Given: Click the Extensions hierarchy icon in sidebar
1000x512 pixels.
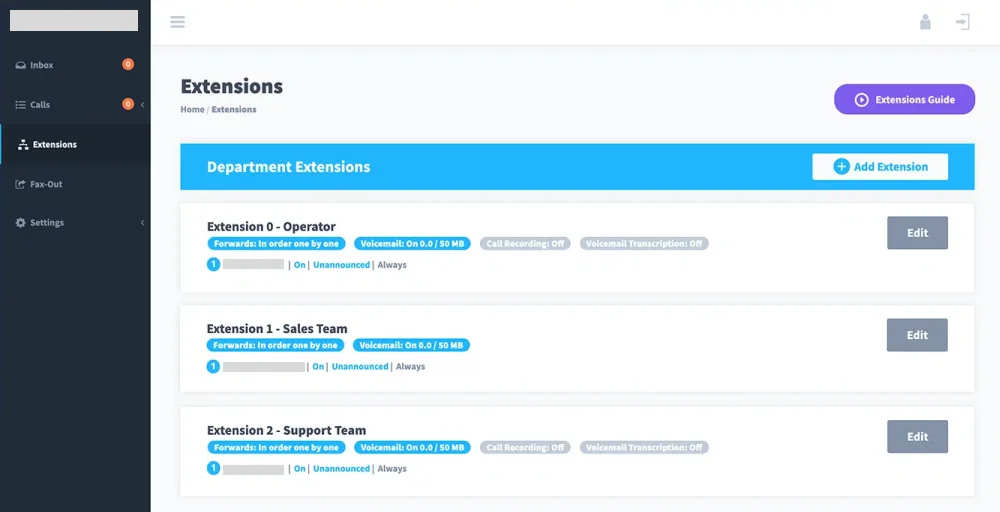Looking at the screenshot, I should [24, 145].
